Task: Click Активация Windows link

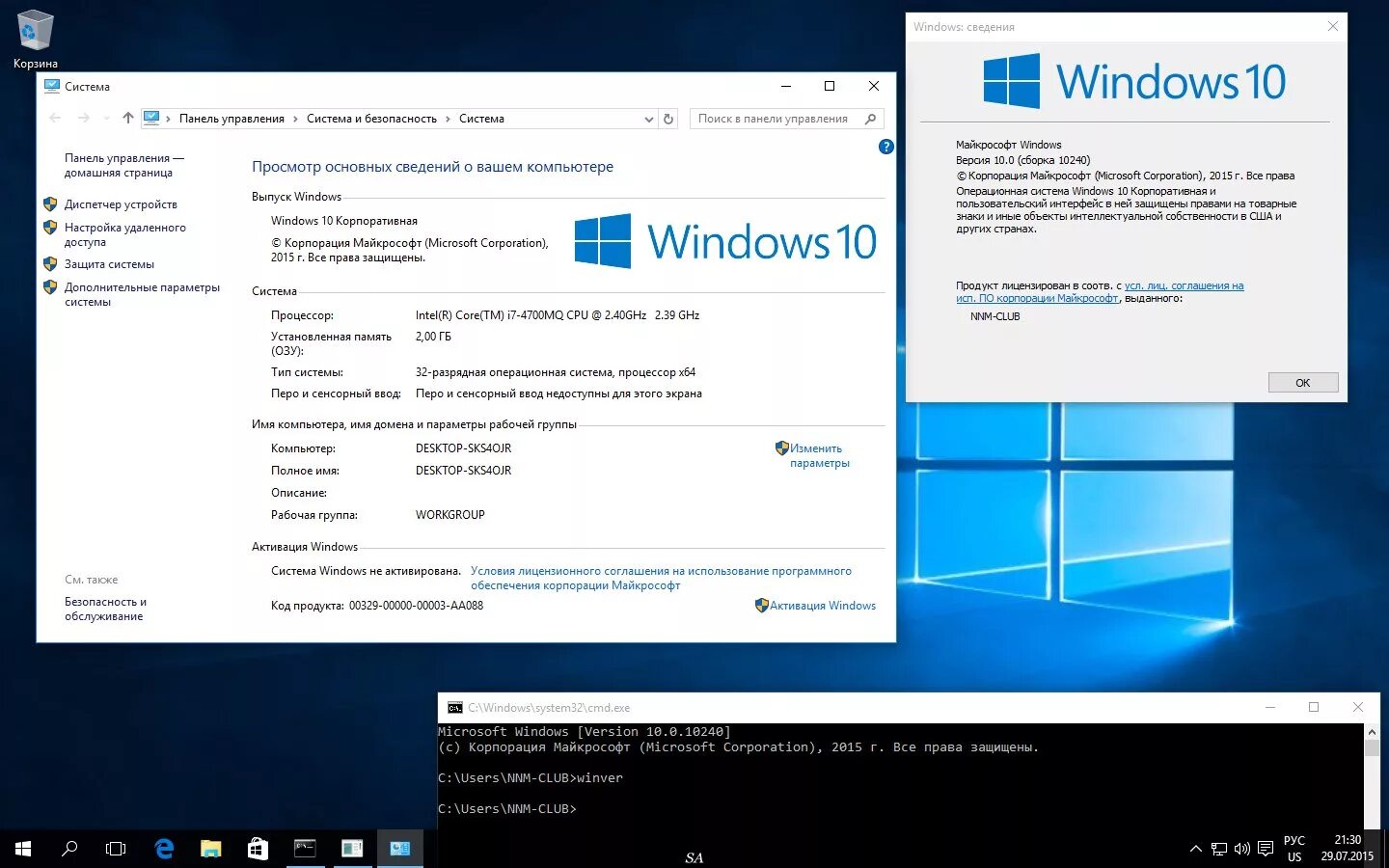Action: point(823,606)
